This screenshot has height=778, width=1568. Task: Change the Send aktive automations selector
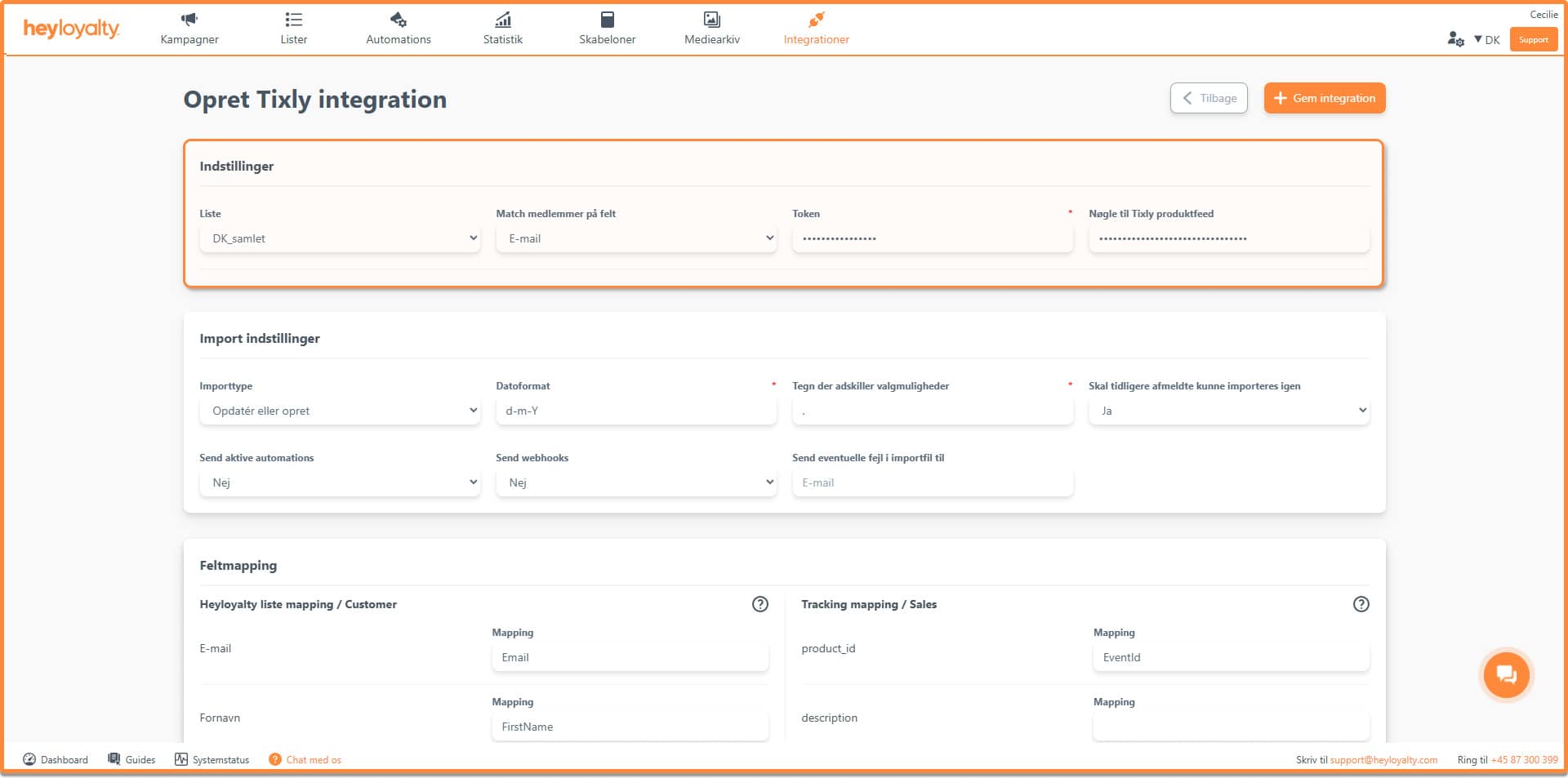point(340,482)
